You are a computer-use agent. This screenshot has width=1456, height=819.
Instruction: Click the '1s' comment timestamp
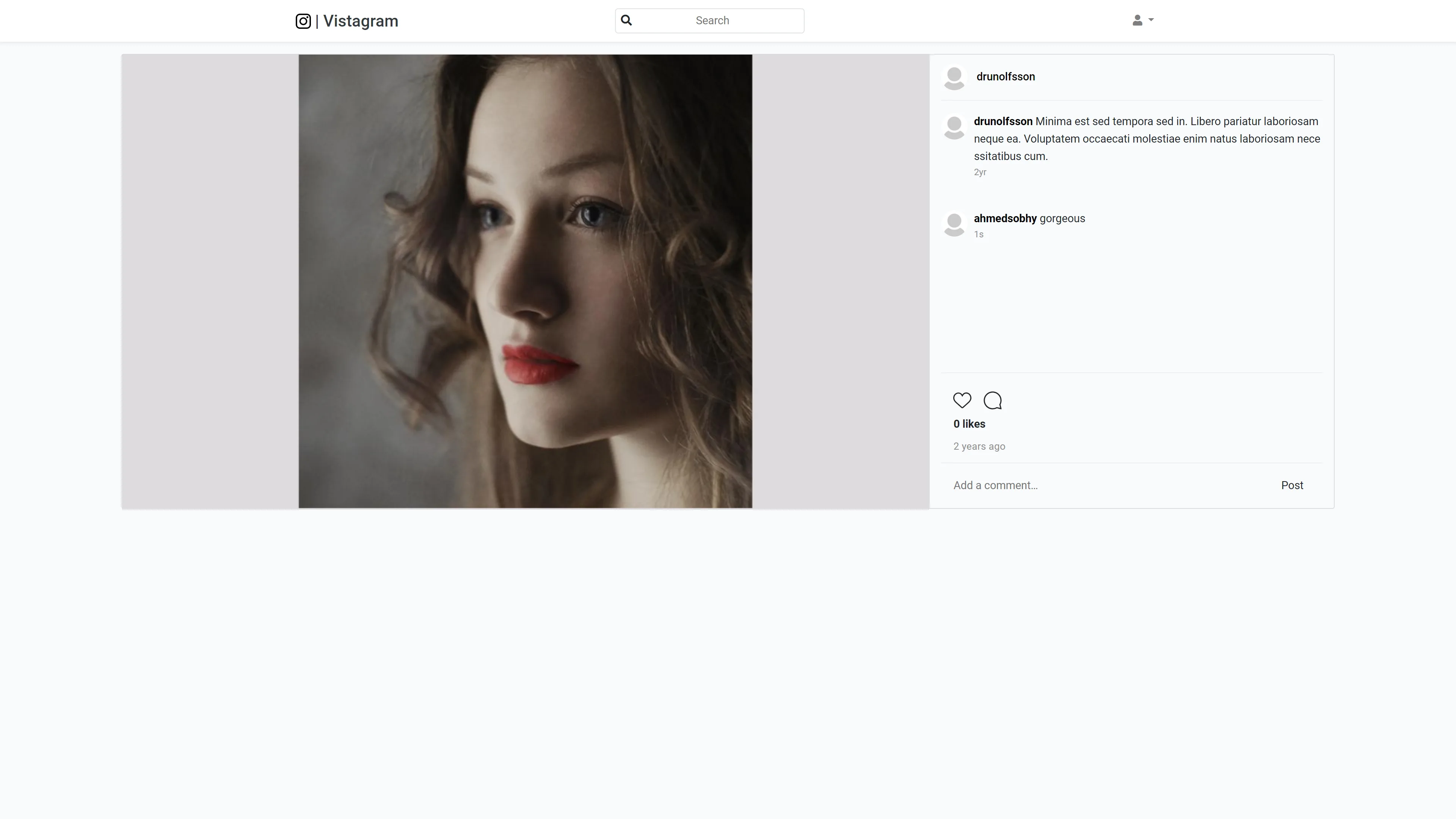point(978,235)
